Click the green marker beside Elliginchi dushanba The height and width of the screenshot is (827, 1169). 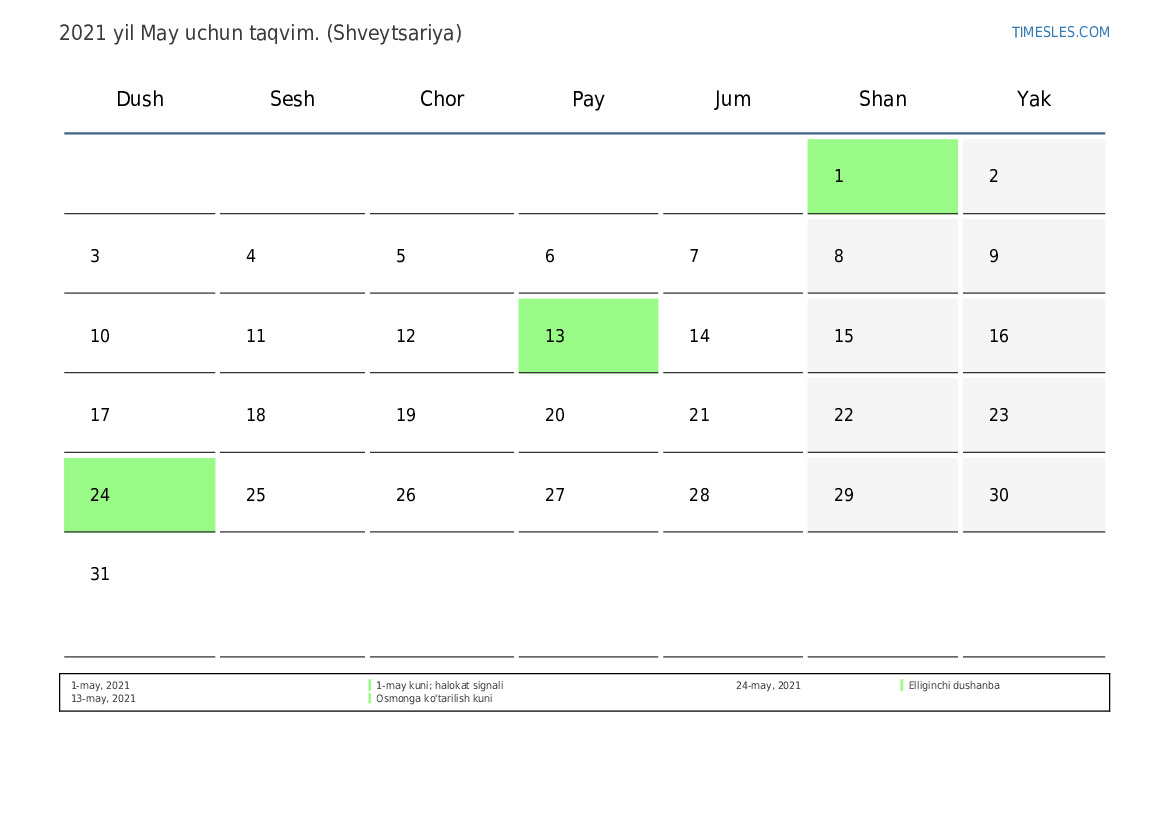[x=901, y=686]
